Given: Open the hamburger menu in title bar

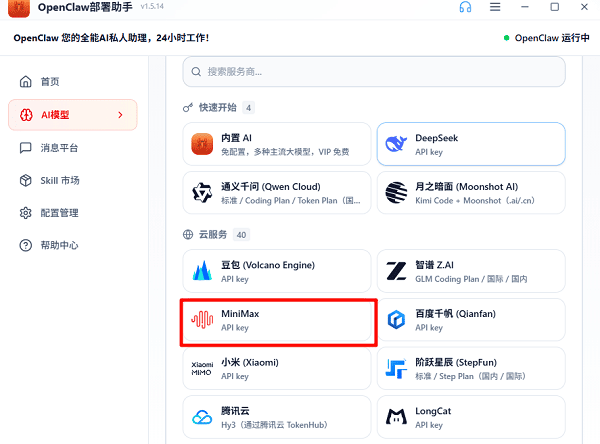Looking at the screenshot, I should 495,7.
